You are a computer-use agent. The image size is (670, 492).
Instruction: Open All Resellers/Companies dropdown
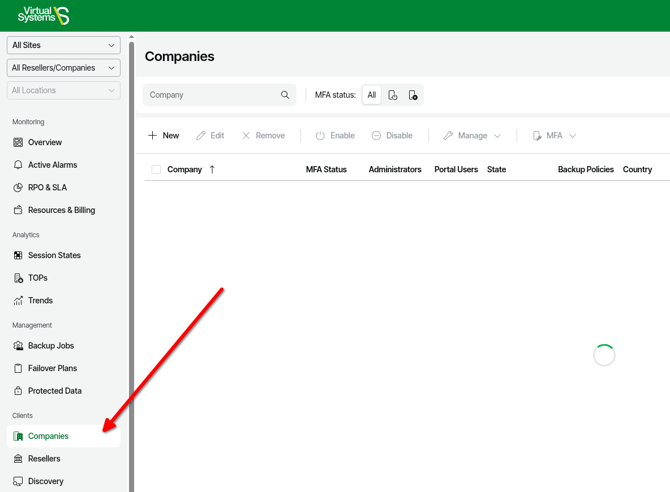click(63, 68)
